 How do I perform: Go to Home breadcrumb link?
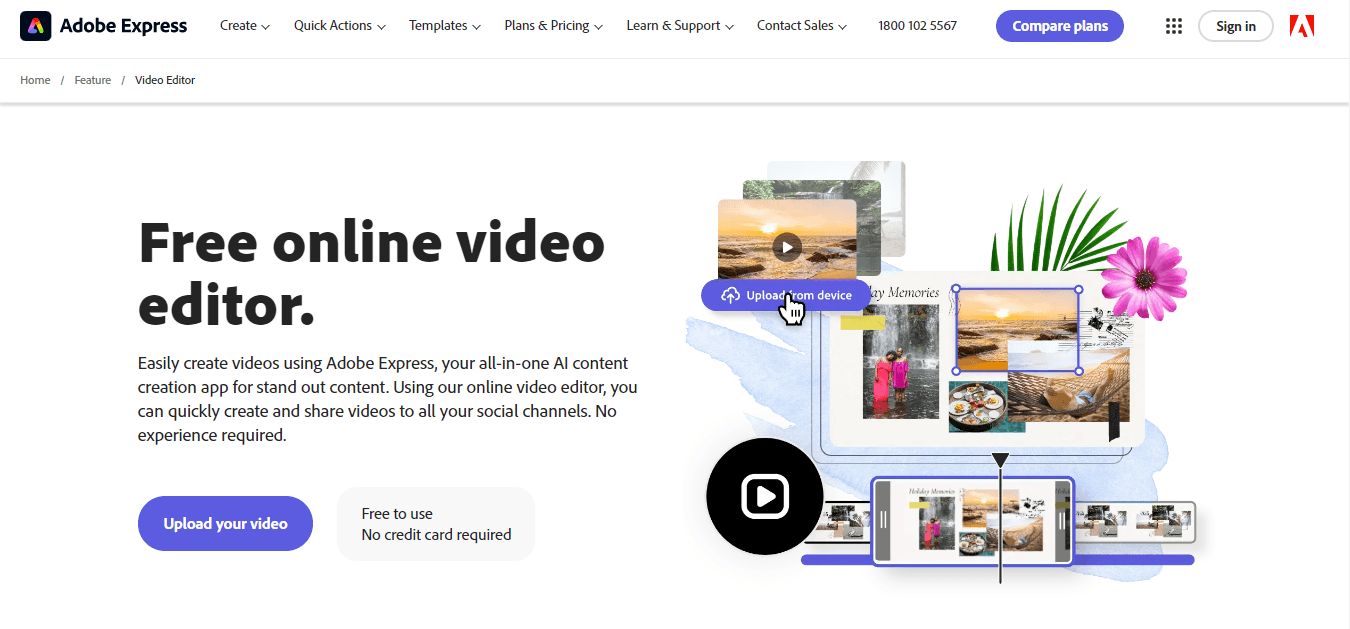tap(35, 80)
